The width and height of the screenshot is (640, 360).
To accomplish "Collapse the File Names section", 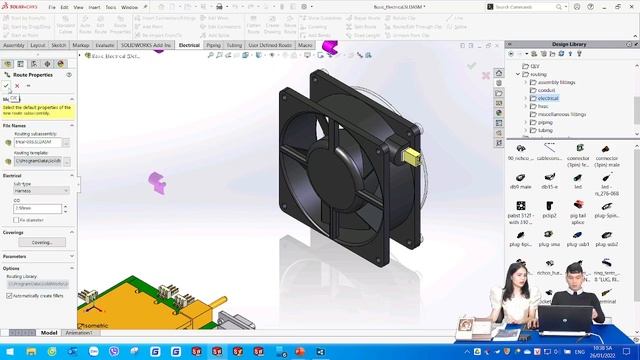I will (72, 125).
